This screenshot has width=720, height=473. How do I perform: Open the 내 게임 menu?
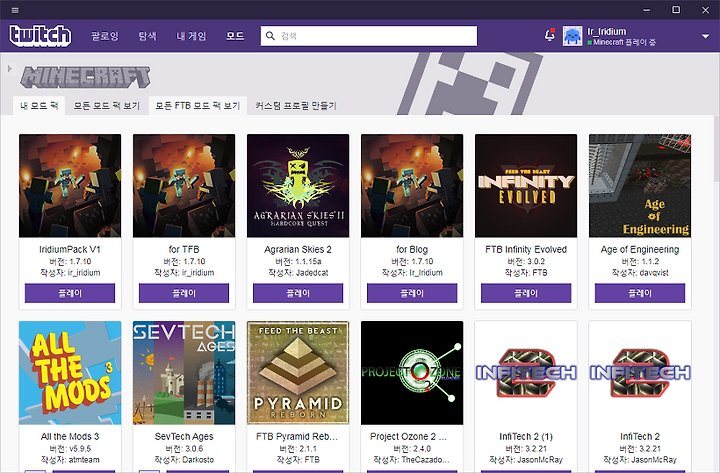coord(191,36)
